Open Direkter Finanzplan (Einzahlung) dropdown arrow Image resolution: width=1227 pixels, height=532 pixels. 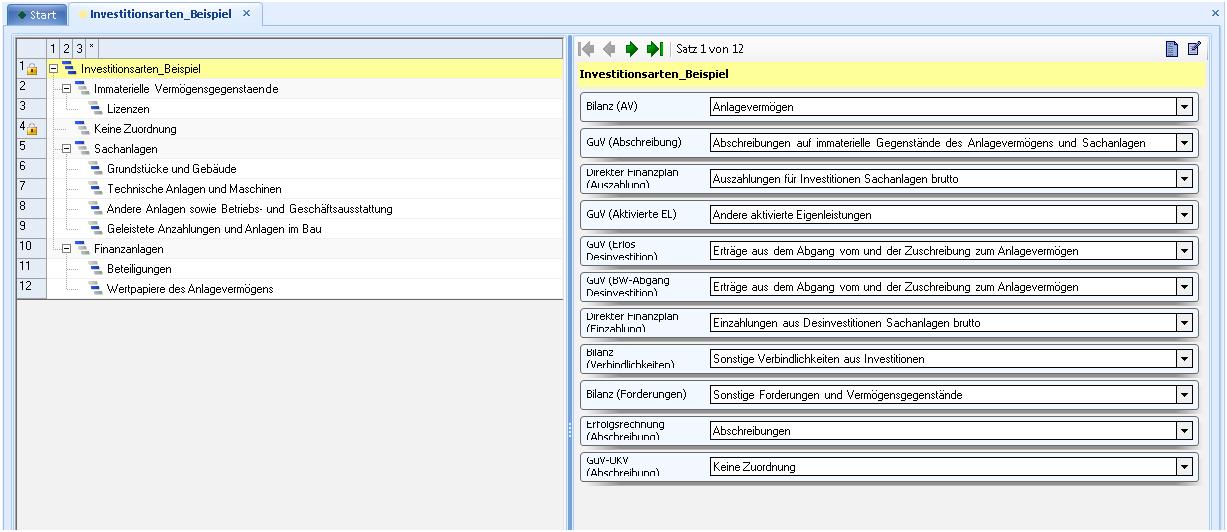coord(1185,323)
